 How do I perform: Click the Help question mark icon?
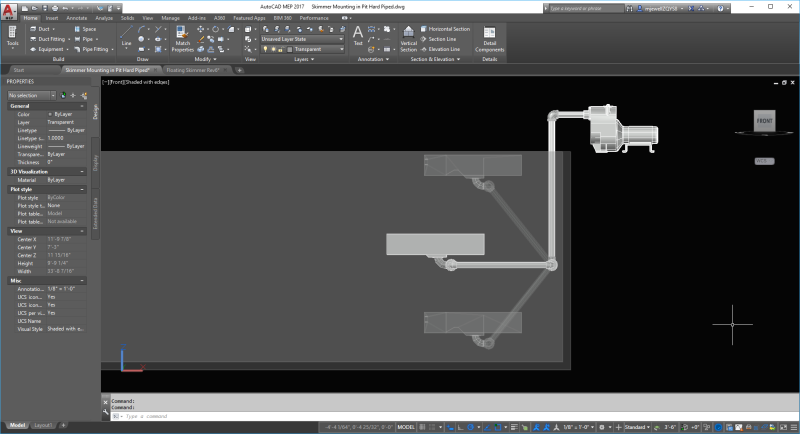720,8
